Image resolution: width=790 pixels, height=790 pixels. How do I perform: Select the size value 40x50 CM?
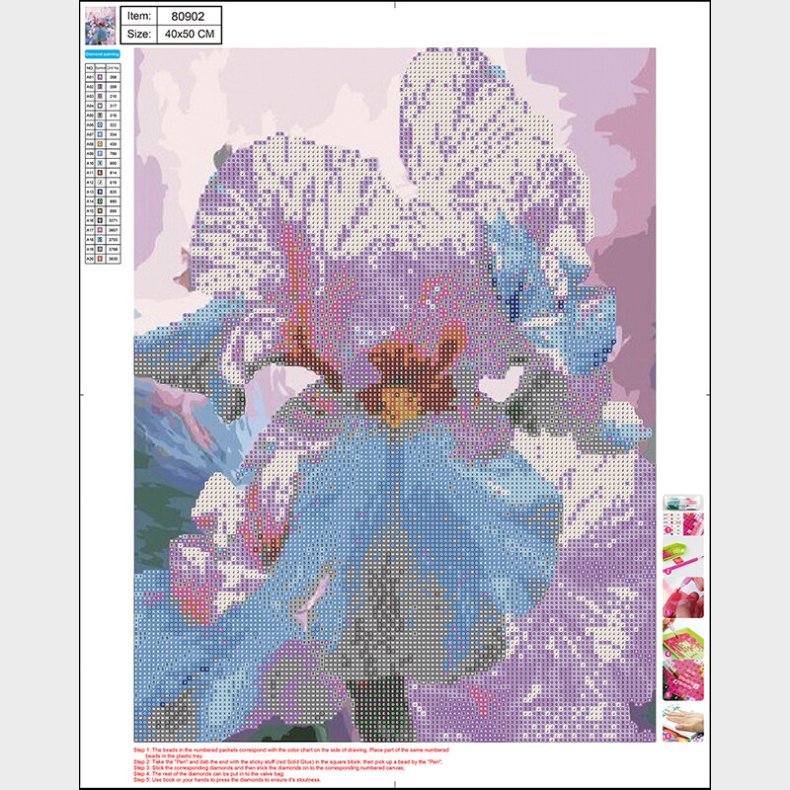click(x=189, y=34)
